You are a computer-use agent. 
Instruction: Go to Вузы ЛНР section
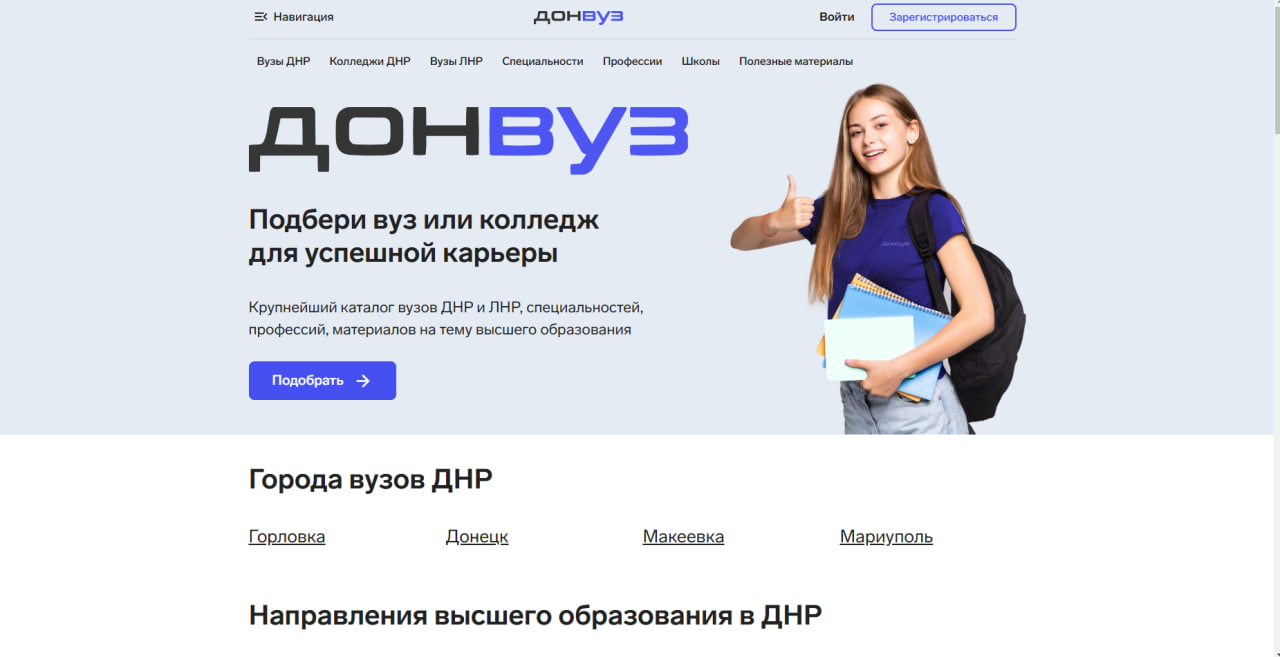pyautogui.click(x=456, y=61)
